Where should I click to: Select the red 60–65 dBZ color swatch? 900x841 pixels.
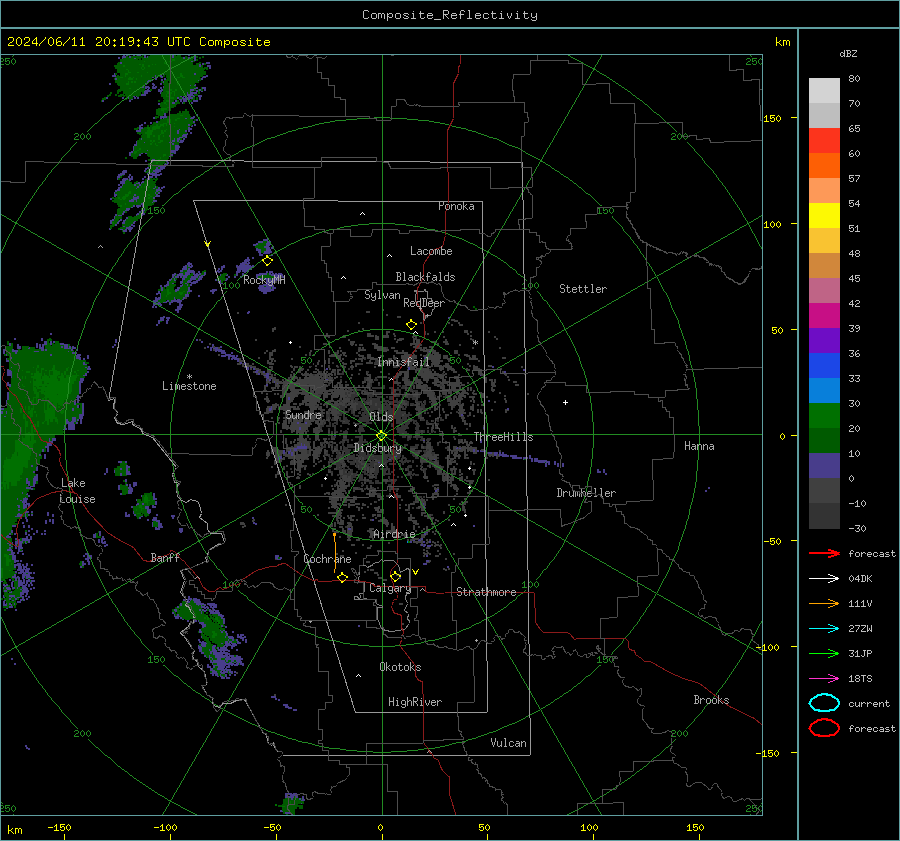824,141
